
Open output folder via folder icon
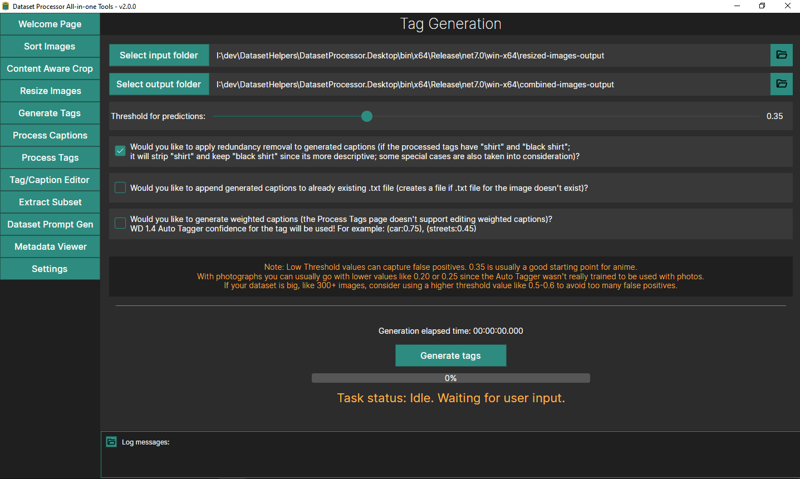coord(781,84)
